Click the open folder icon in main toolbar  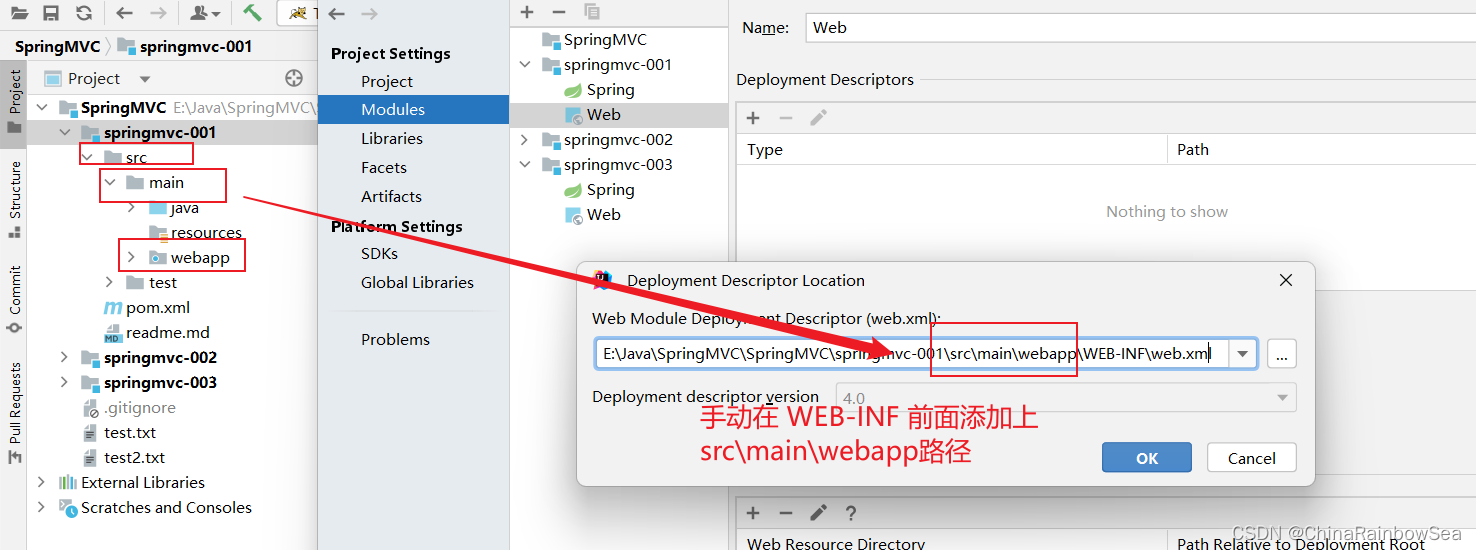pos(19,13)
